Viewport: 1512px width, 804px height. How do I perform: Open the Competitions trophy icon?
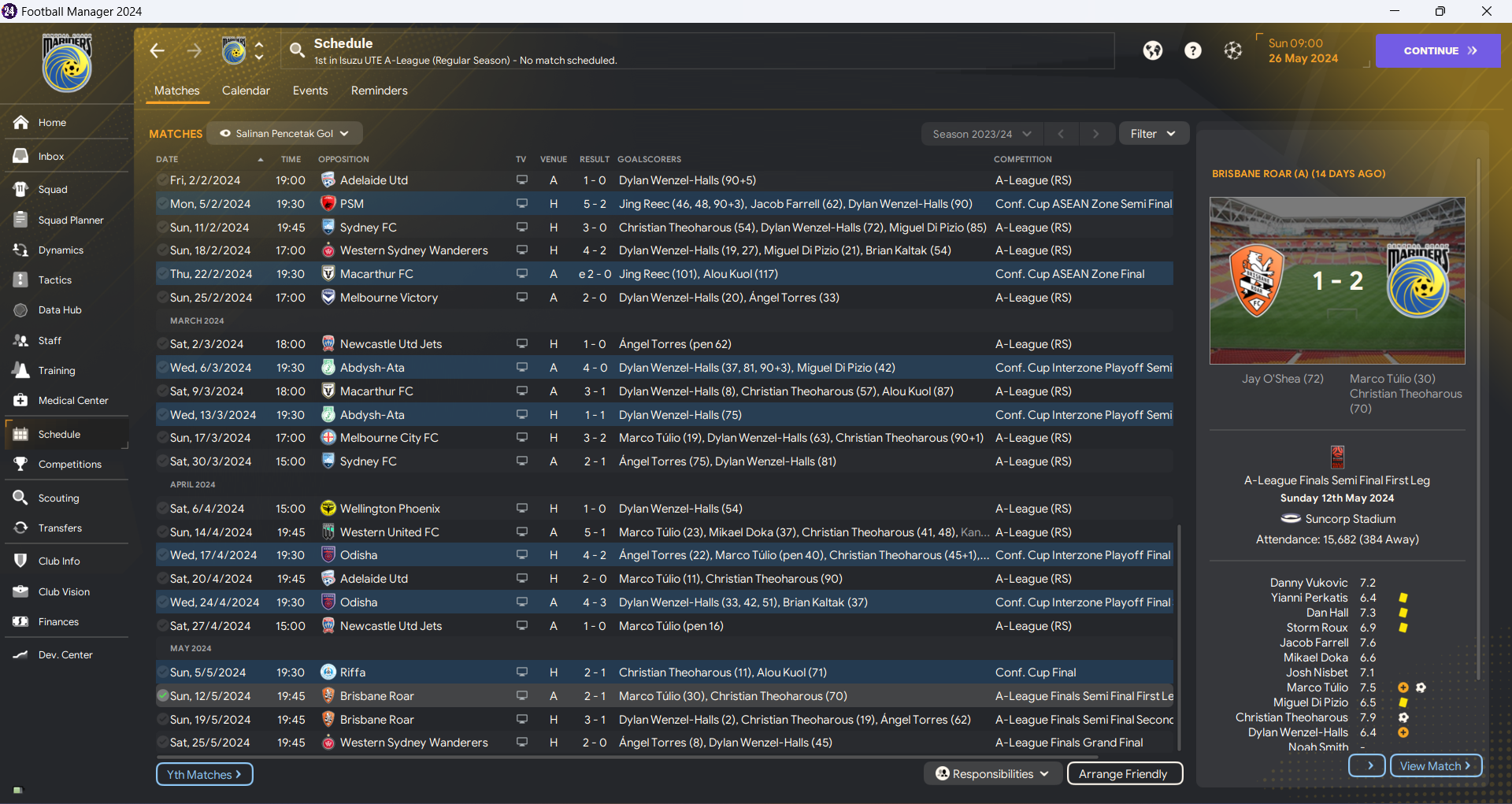tap(21, 464)
